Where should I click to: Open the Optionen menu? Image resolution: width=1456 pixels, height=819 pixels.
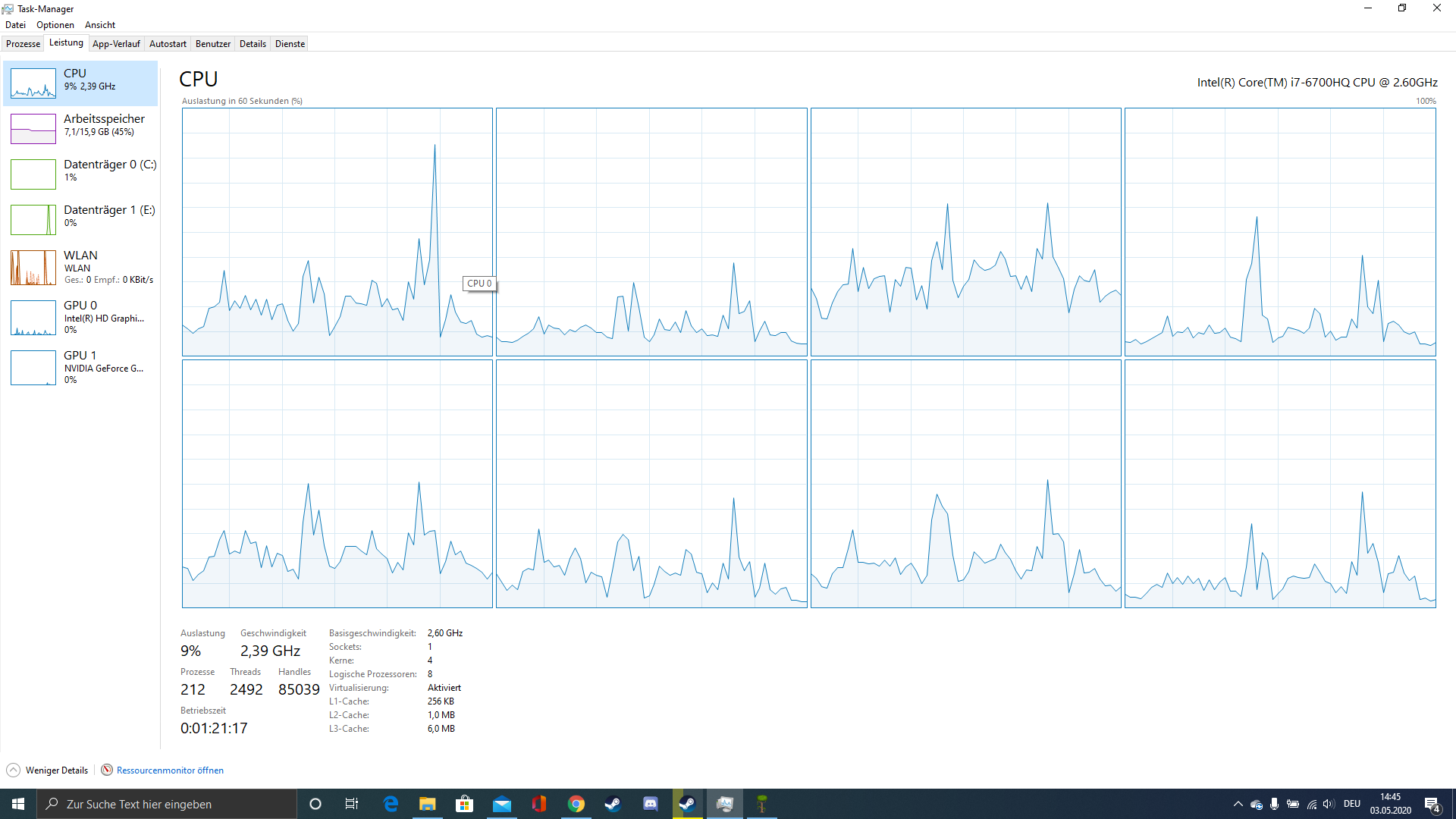[55, 25]
